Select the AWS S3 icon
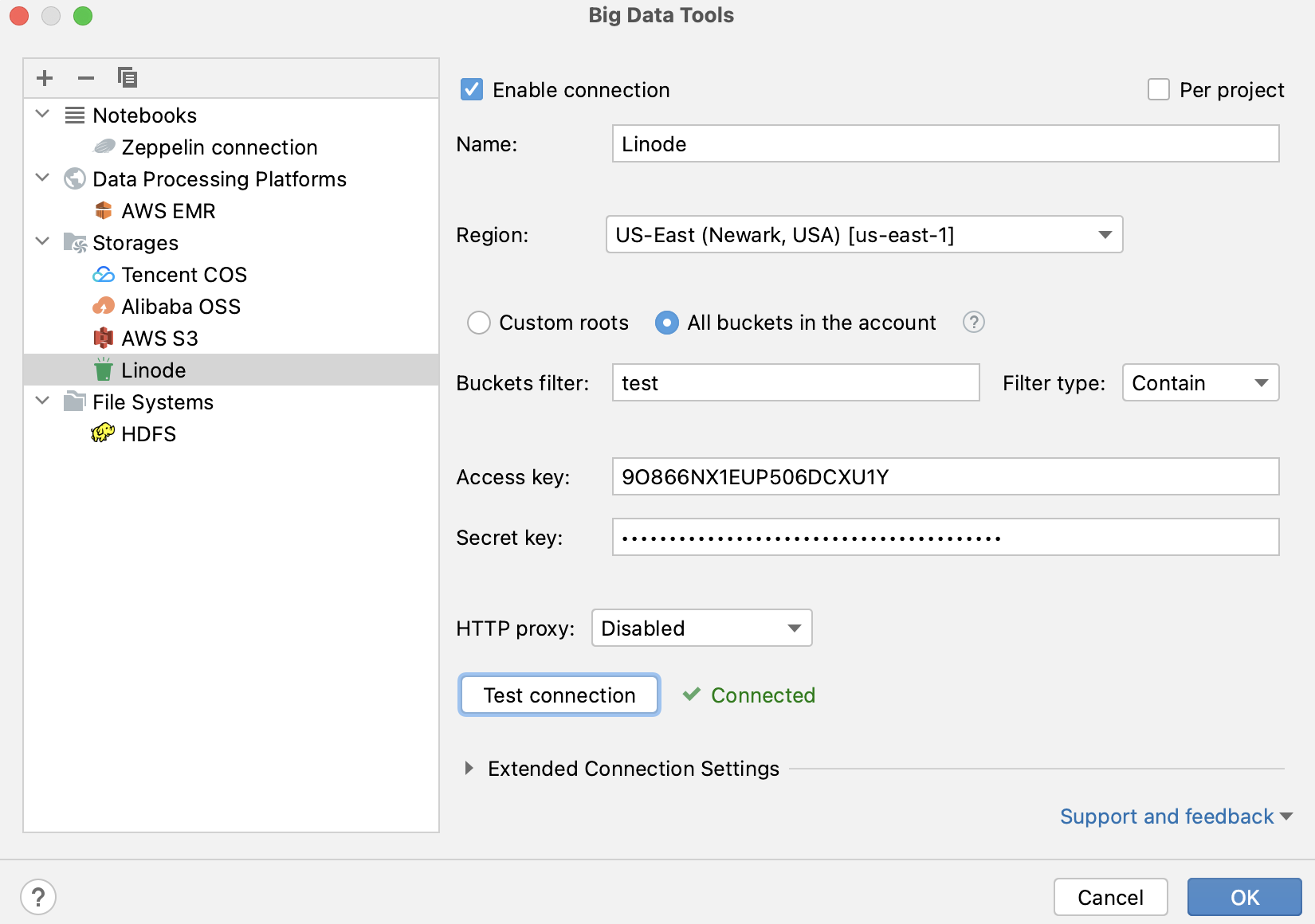Screen dimensions: 1315x924 [x=104, y=338]
